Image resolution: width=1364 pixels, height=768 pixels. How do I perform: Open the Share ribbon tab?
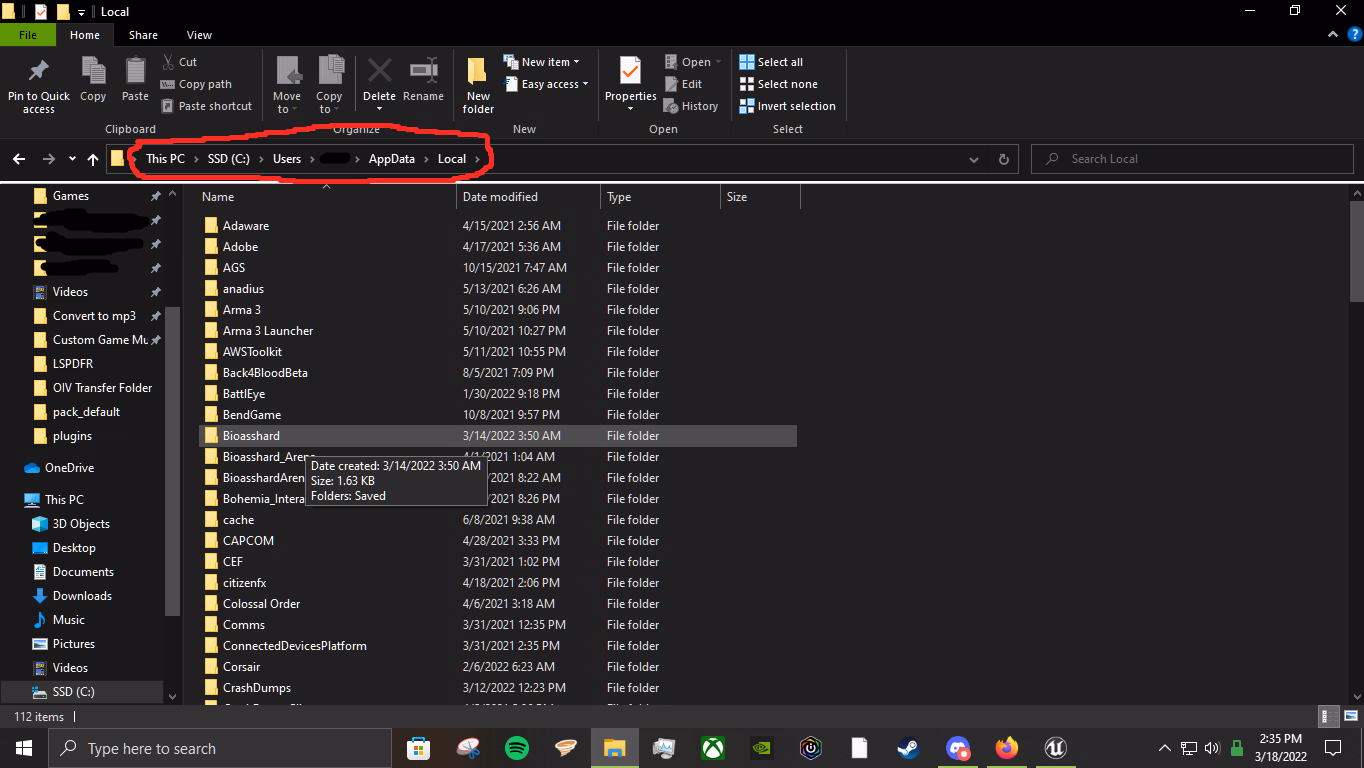[x=143, y=35]
